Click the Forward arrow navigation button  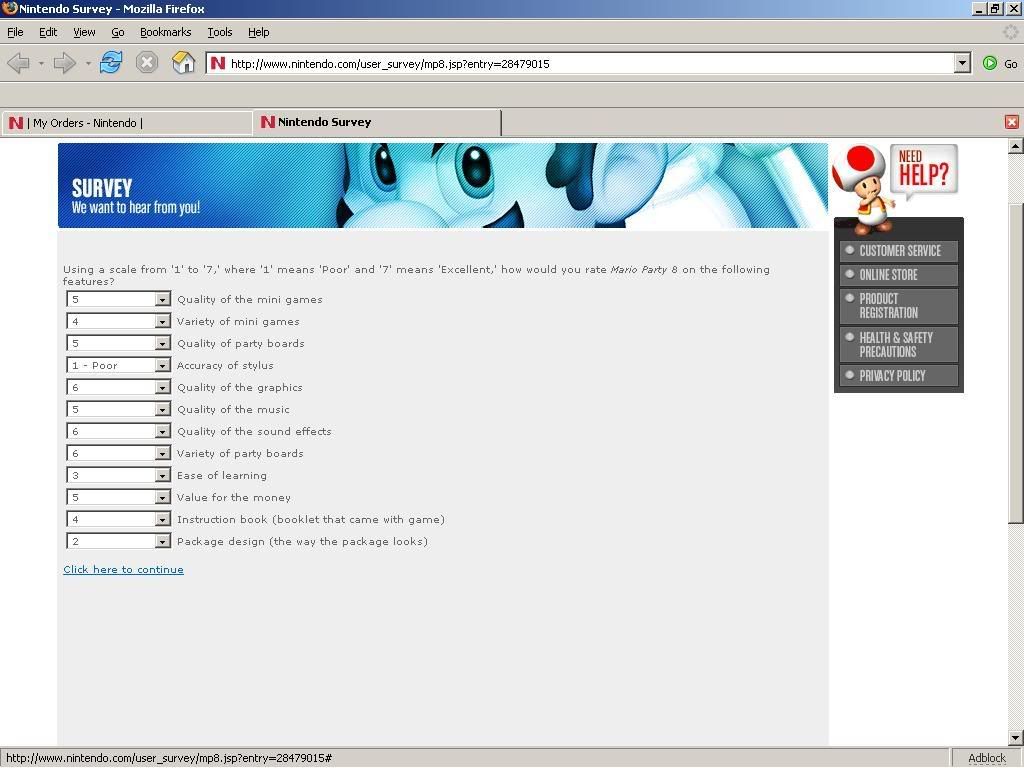click(64, 63)
